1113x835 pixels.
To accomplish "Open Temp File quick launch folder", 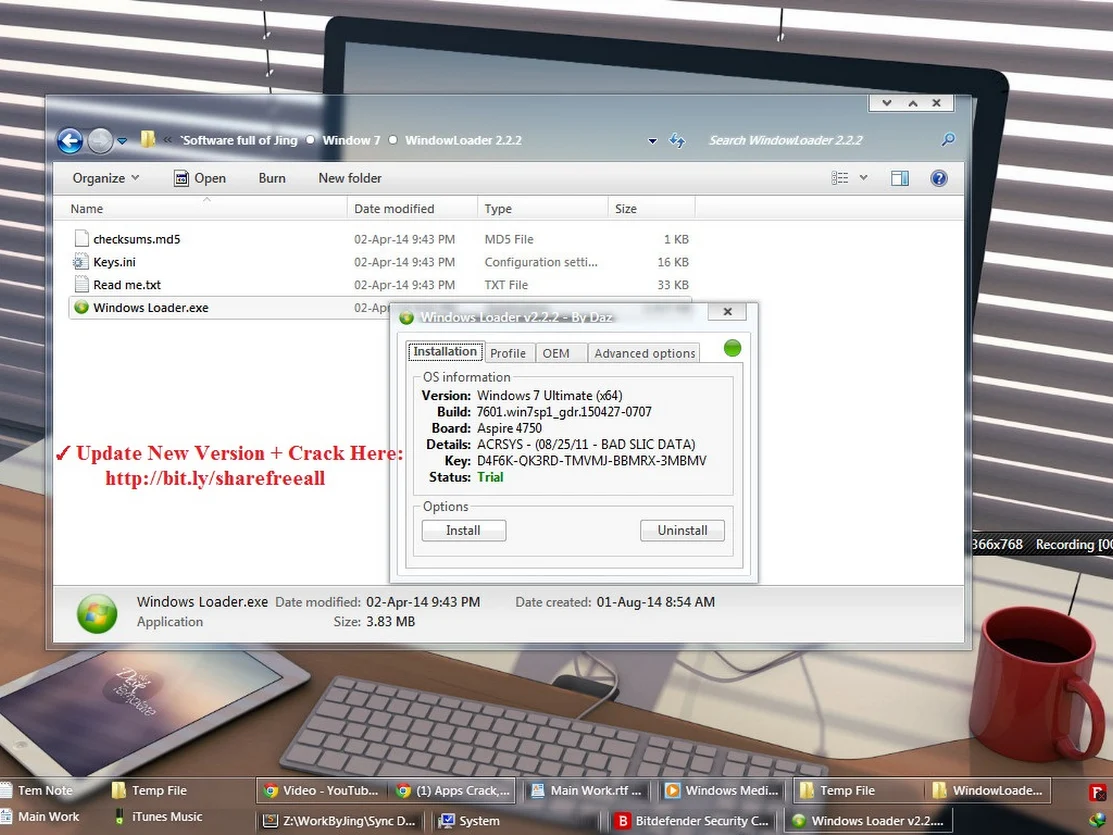I will coord(150,790).
